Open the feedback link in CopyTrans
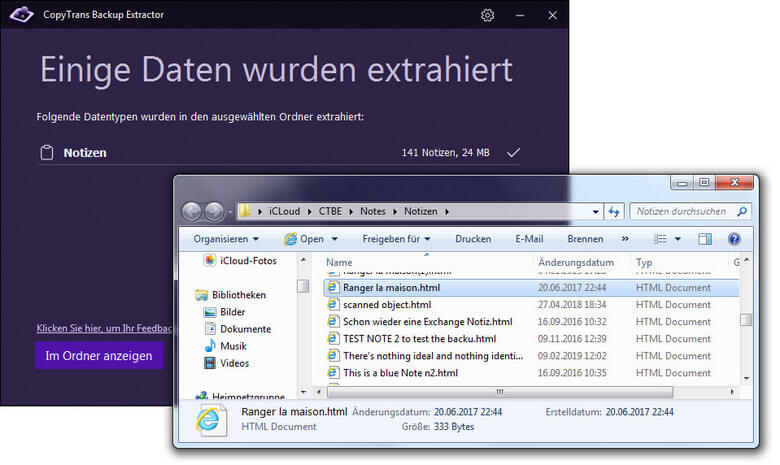Image resolution: width=780 pixels, height=465 pixels. [x=104, y=328]
